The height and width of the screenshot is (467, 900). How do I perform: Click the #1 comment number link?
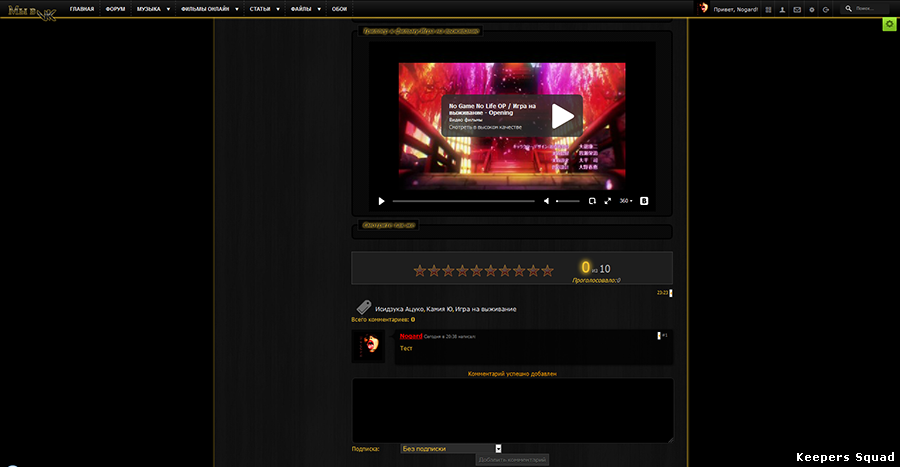[665, 336]
